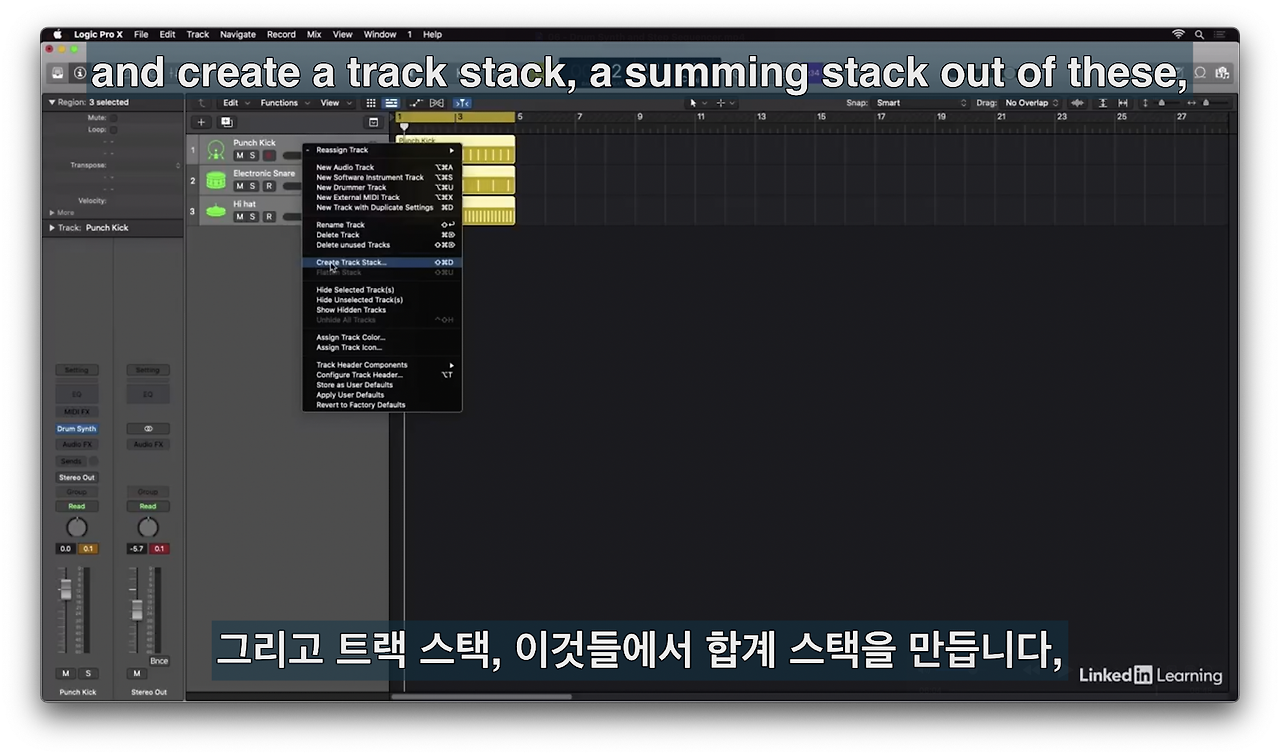
Task: Click the Punch Kick channel volume fader
Action: click(66, 591)
